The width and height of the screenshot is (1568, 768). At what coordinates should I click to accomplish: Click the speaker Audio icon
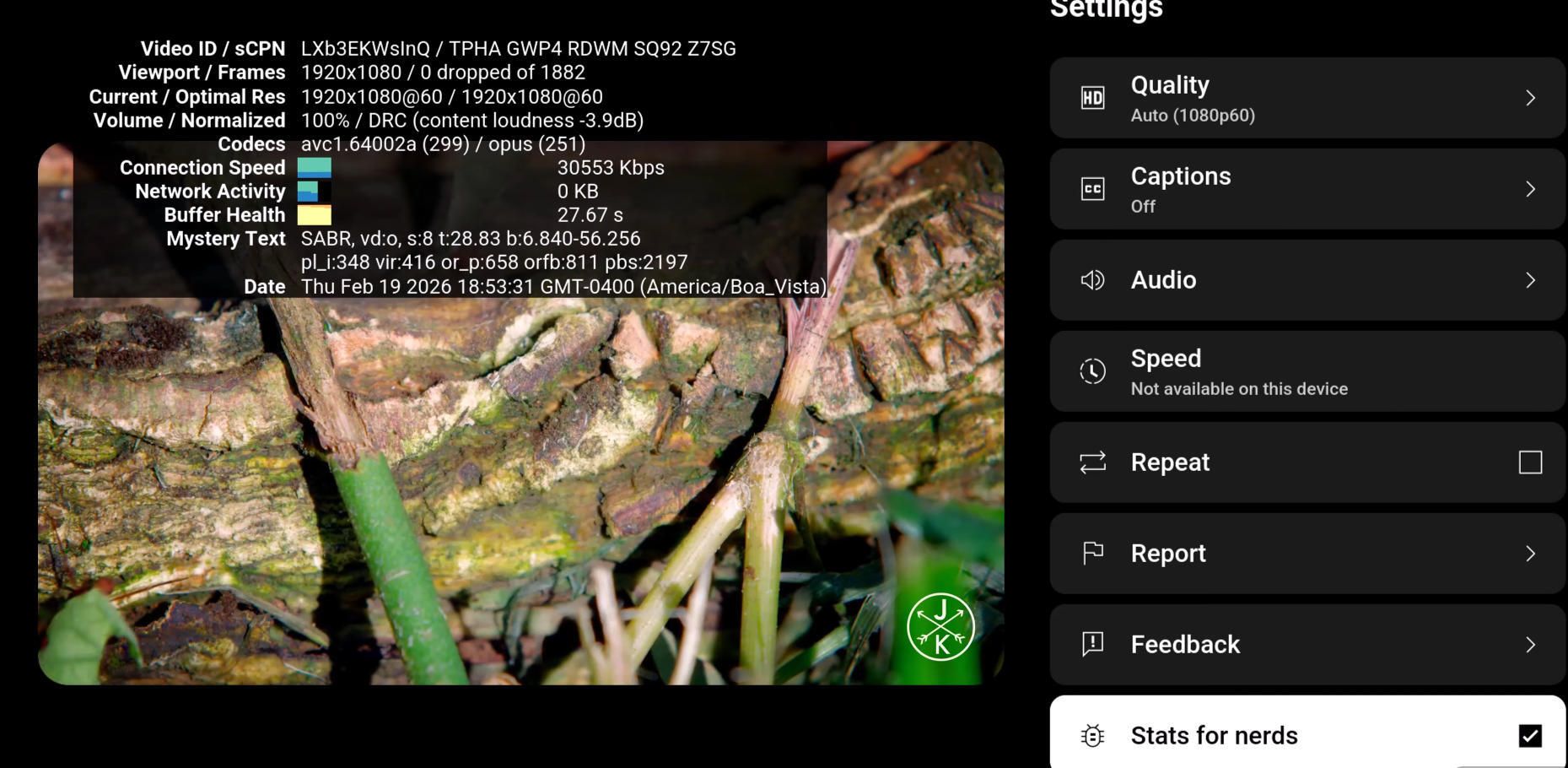pyautogui.click(x=1092, y=280)
